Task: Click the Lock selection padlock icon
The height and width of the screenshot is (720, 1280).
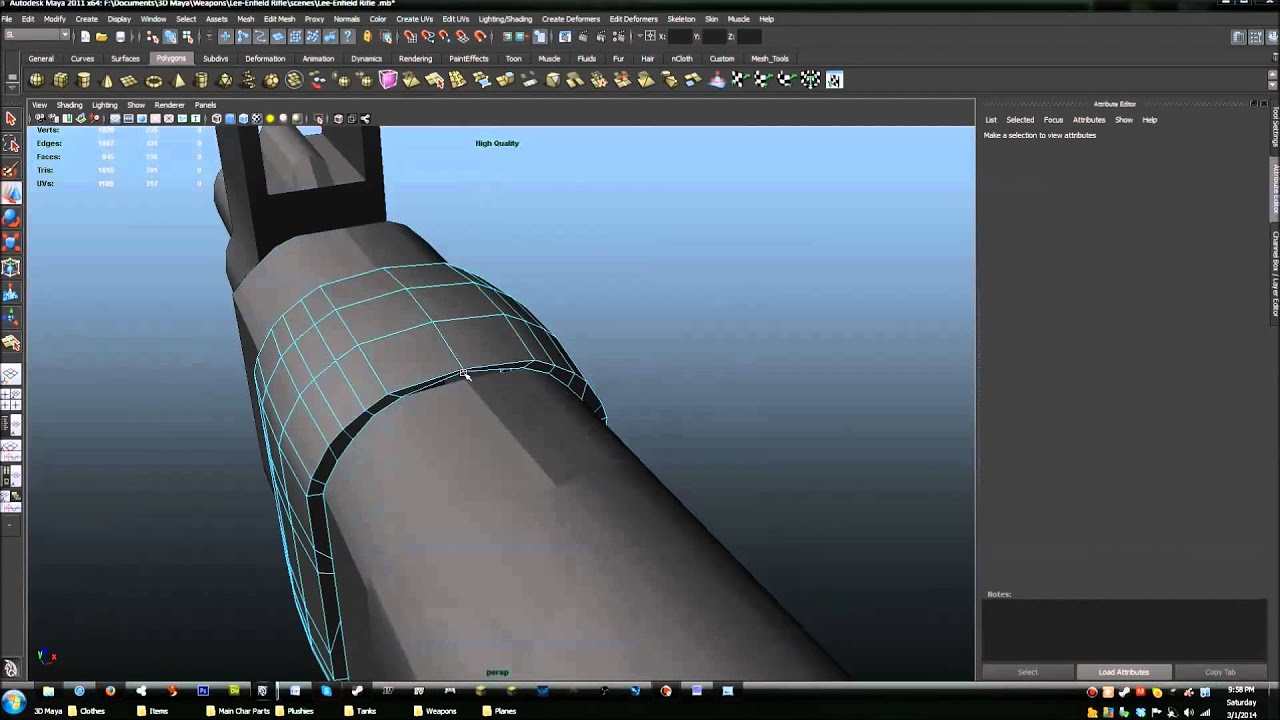Action: click(x=368, y=37)
